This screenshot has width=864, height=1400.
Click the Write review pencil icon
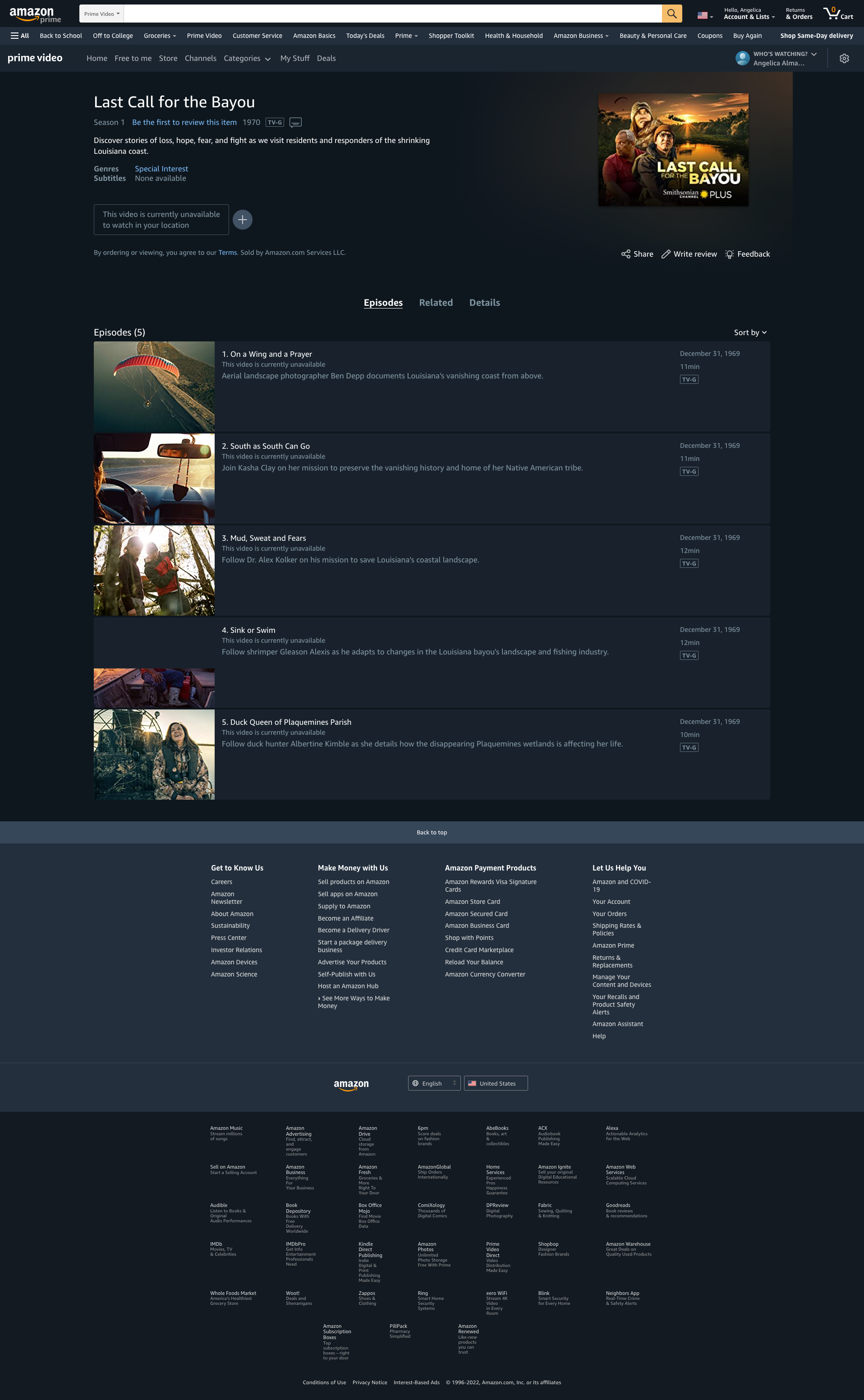666,254
